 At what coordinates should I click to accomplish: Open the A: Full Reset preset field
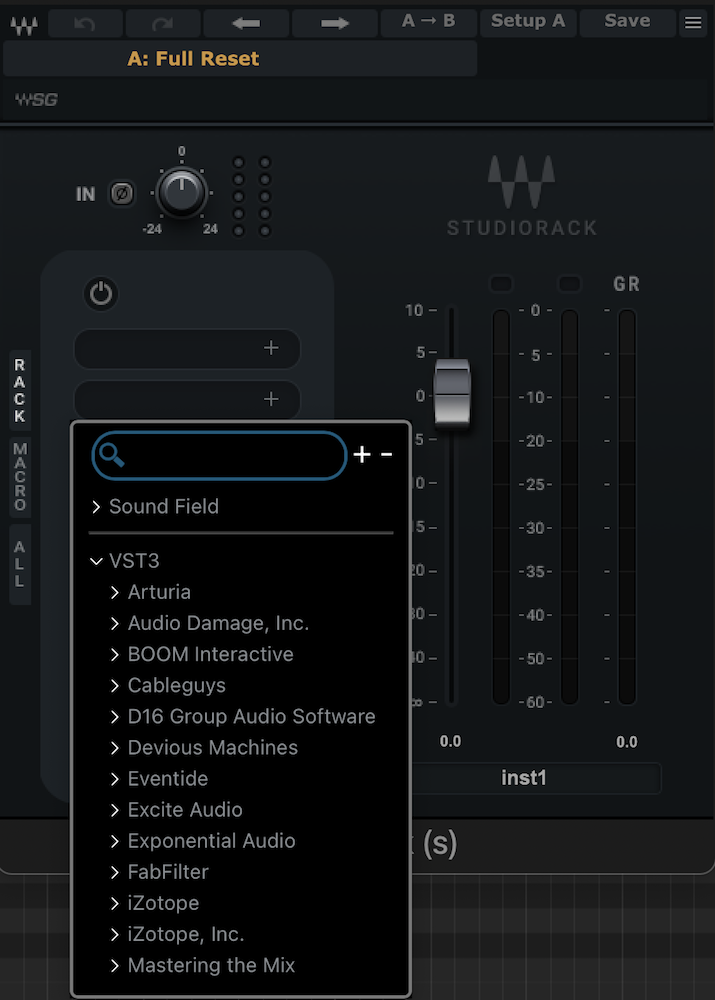click(x=240, y=59)
